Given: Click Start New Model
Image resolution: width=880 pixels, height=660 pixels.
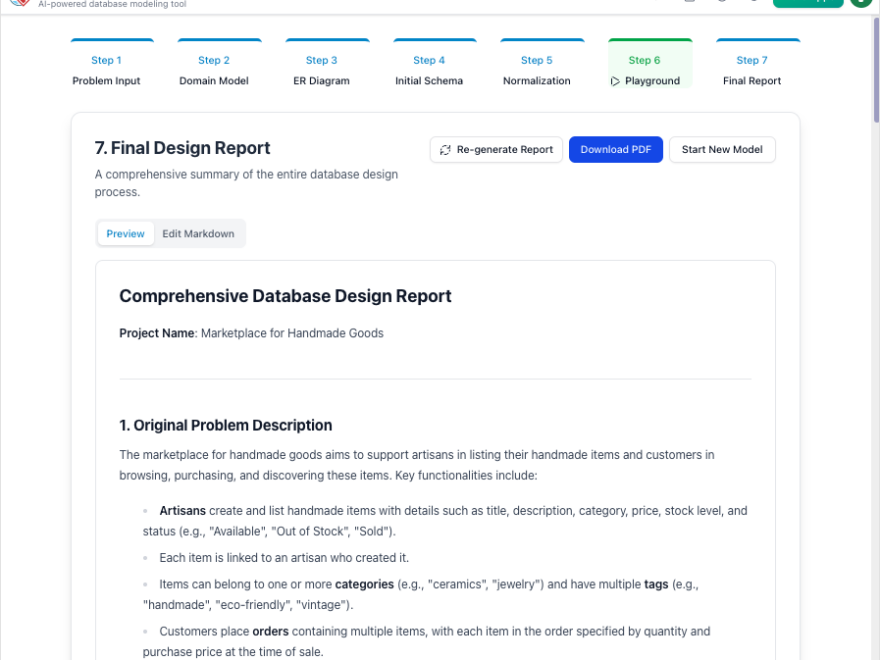Looking at the screenshot, I should click(722, 149).
